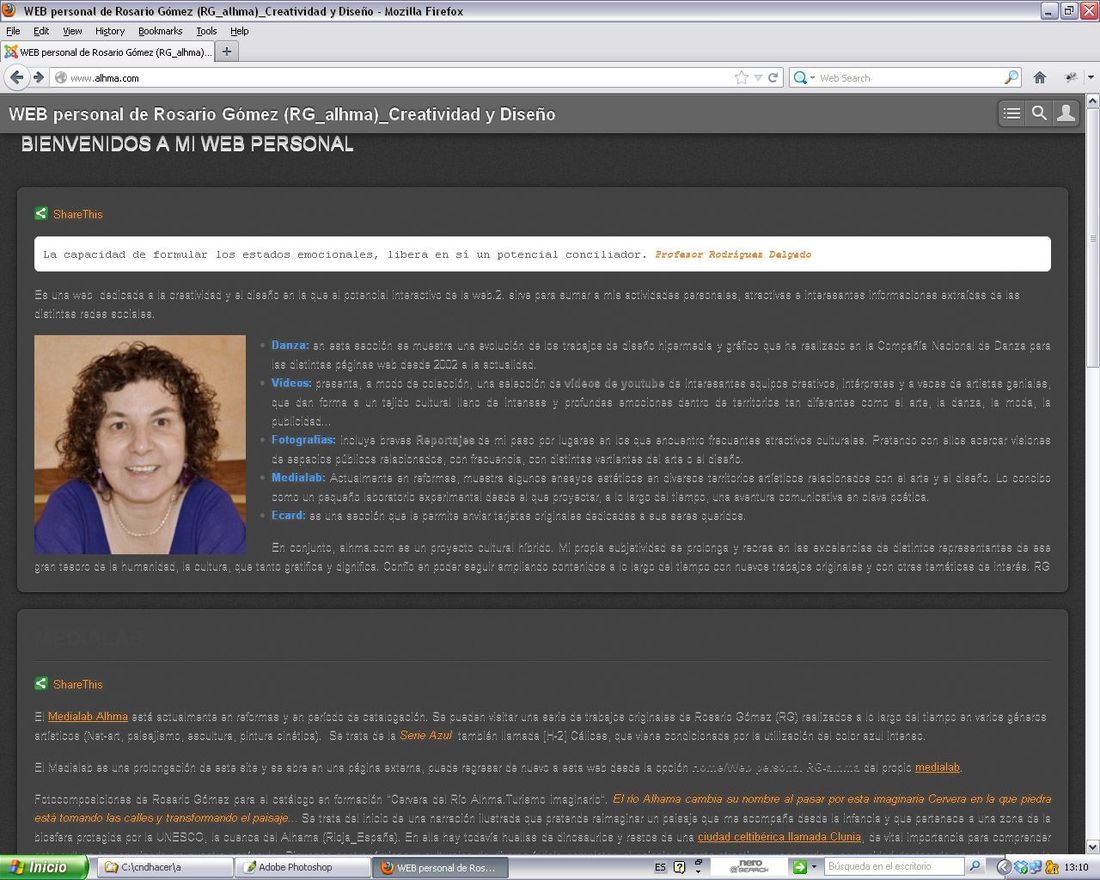Viewport: 1100px width, 880px height.
Task: Click the green ShareThis icon in the Medialab card
Action: click(x=41, y=684)
